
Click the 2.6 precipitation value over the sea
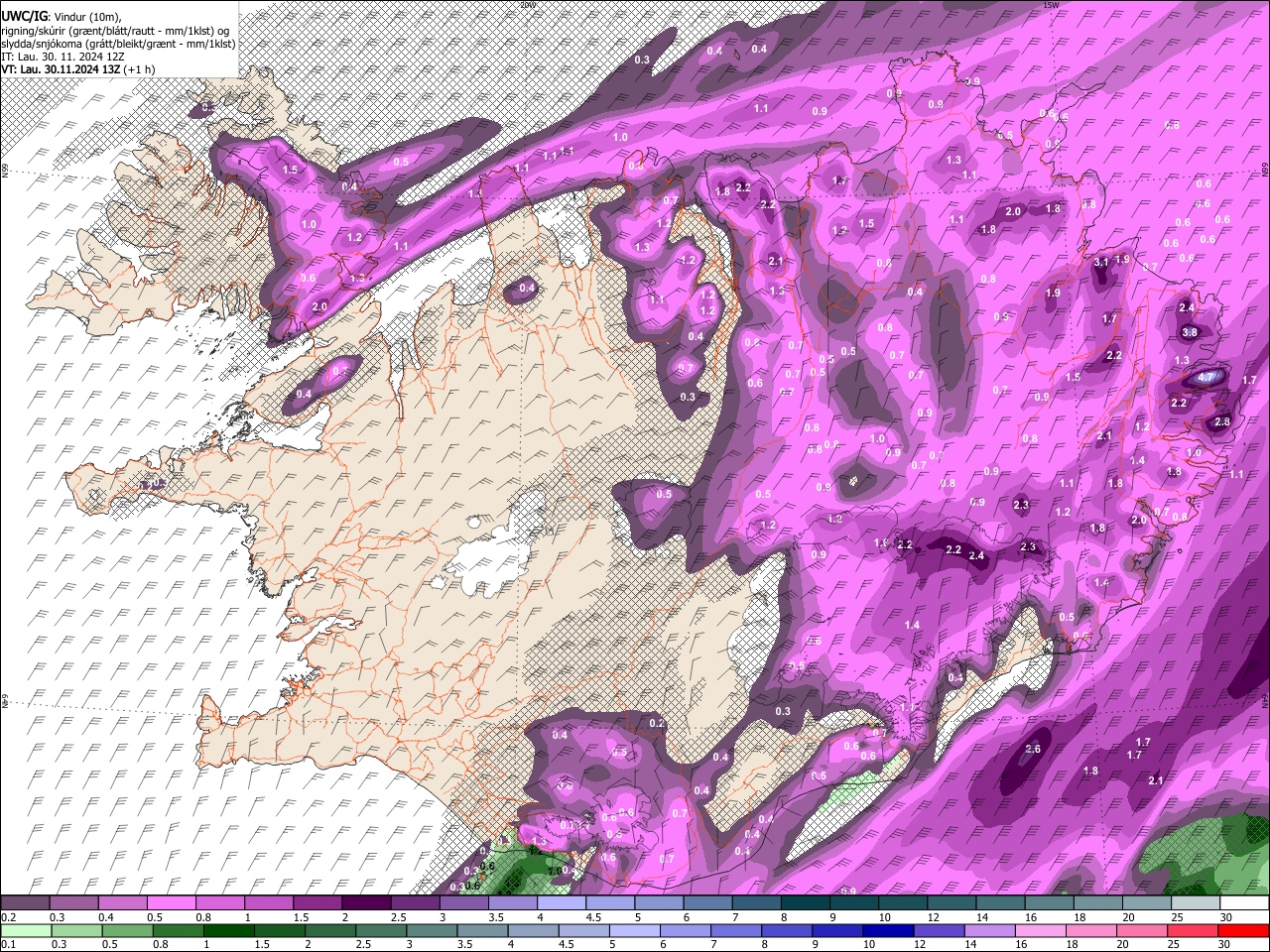tap(1033, 749)
